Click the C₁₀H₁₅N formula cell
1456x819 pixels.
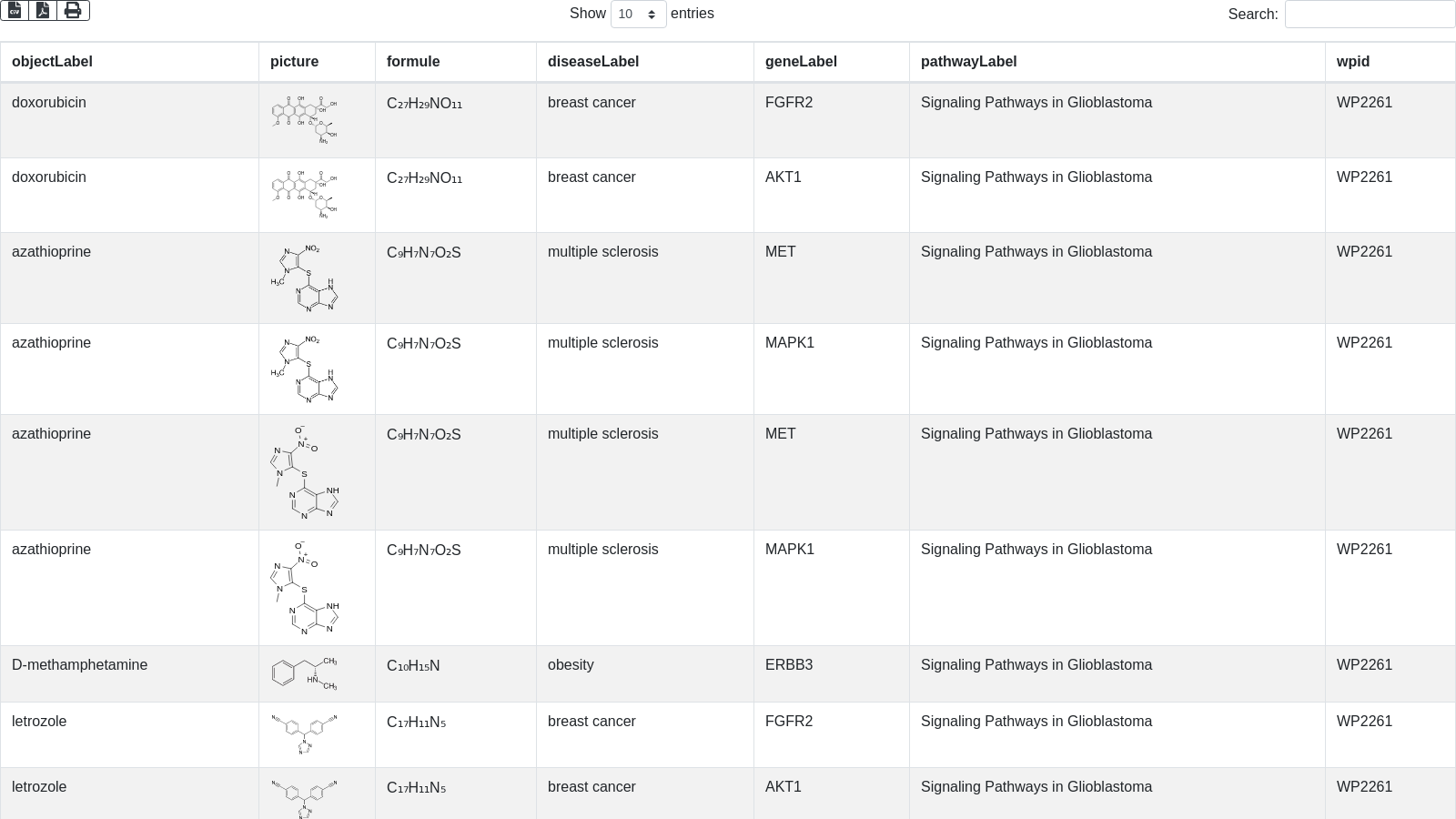(413, 666)
